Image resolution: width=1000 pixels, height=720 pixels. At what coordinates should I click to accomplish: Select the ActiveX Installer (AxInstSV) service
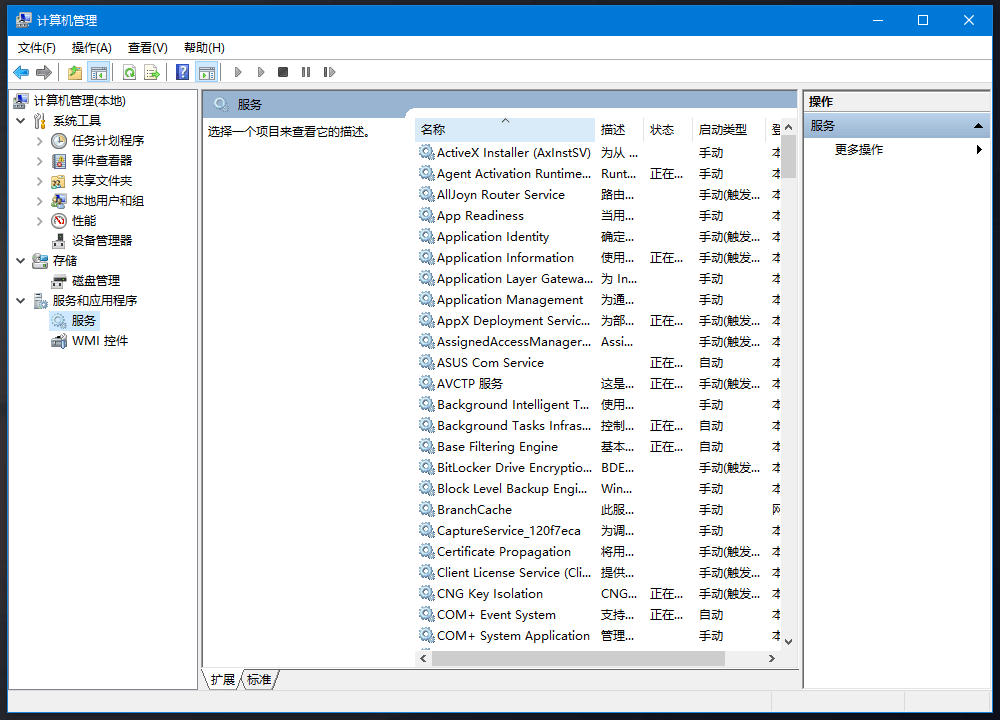(514, 153)
